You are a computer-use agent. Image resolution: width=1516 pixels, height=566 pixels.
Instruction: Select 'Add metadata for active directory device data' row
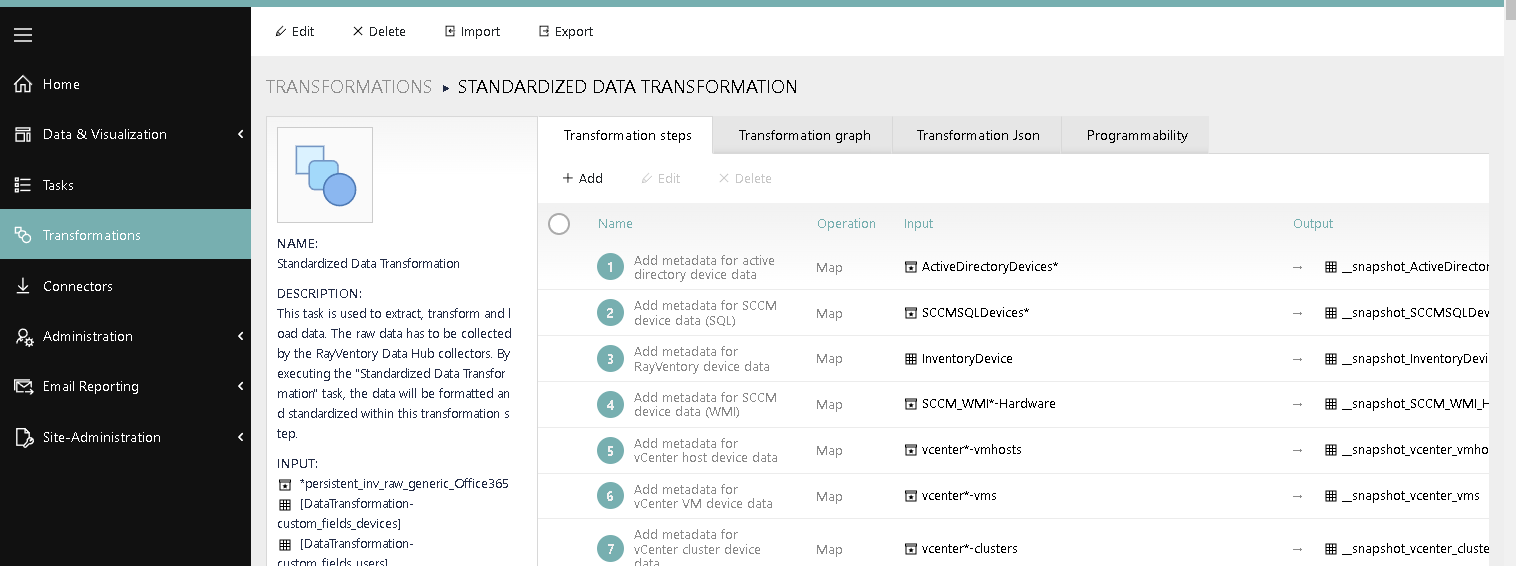(1013, 267)
